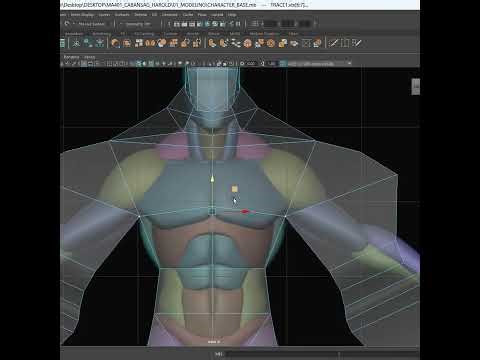Switch to the Bifrost shelf tab
Viewport: 480px width, 360px height.
point(214,34)
